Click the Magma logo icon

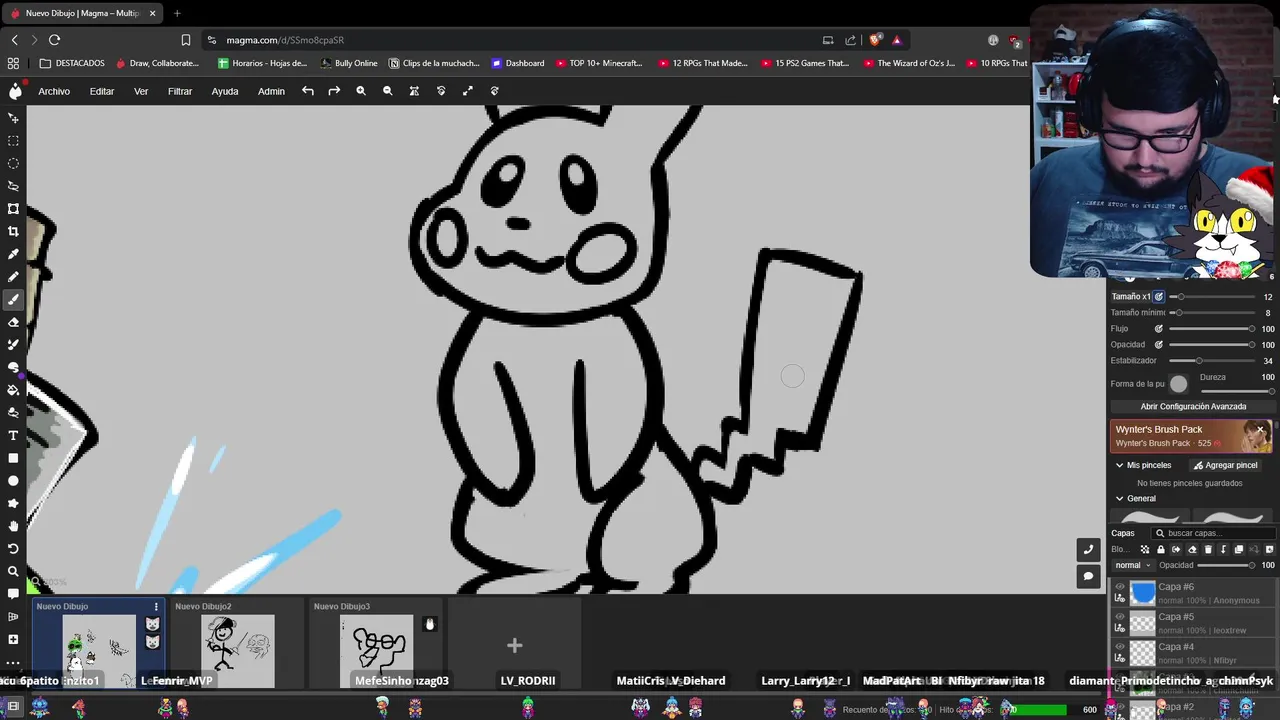coord(15,91)
